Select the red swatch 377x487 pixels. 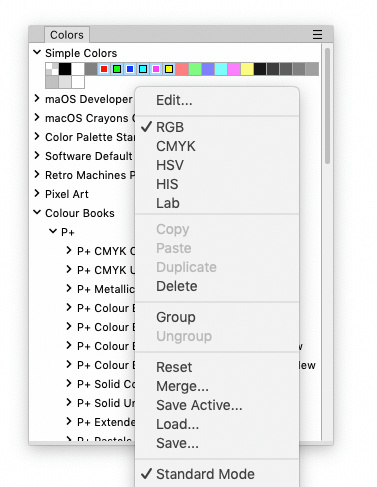coord(104,69)
